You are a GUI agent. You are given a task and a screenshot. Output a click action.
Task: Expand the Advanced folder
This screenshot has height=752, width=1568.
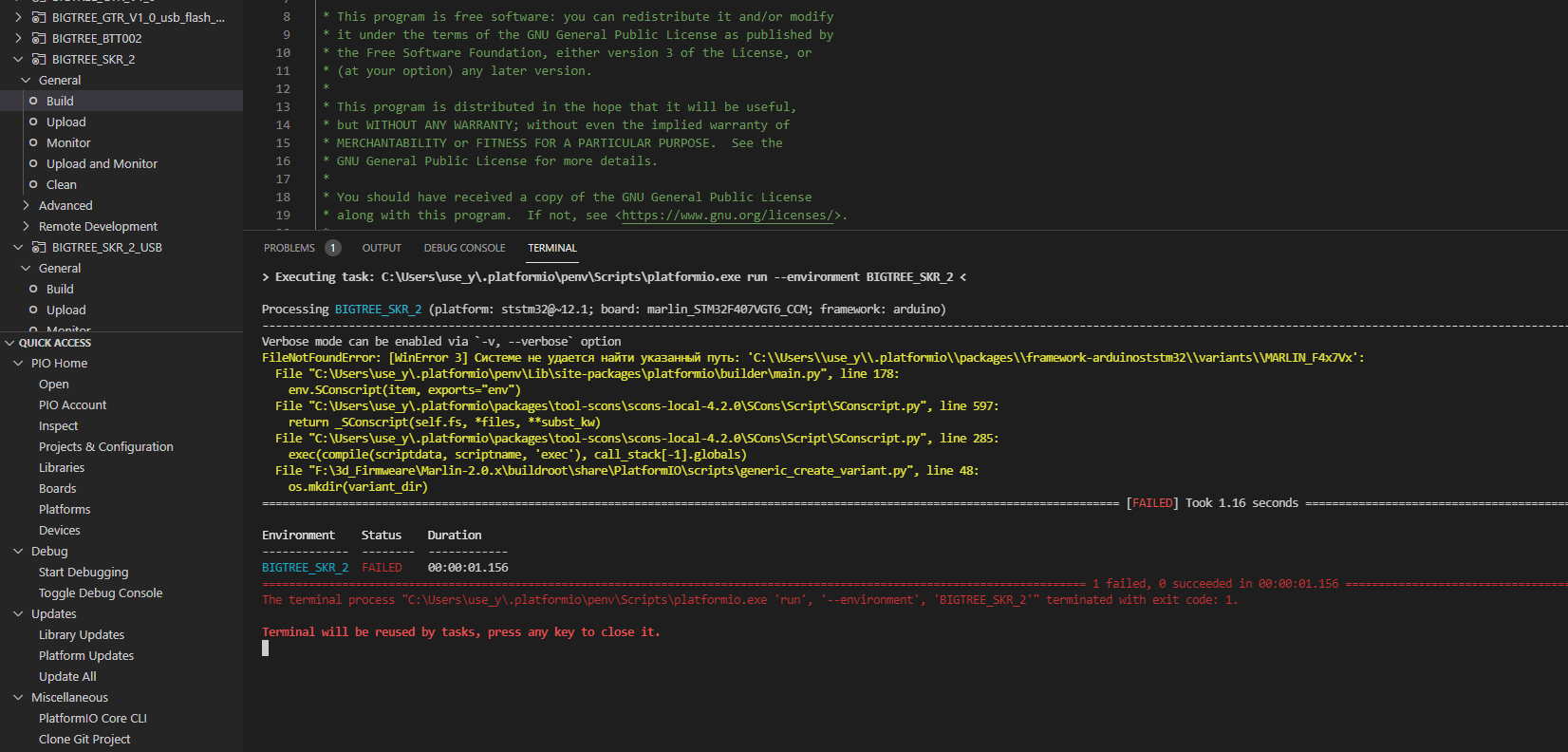click(x=26, y=205)
